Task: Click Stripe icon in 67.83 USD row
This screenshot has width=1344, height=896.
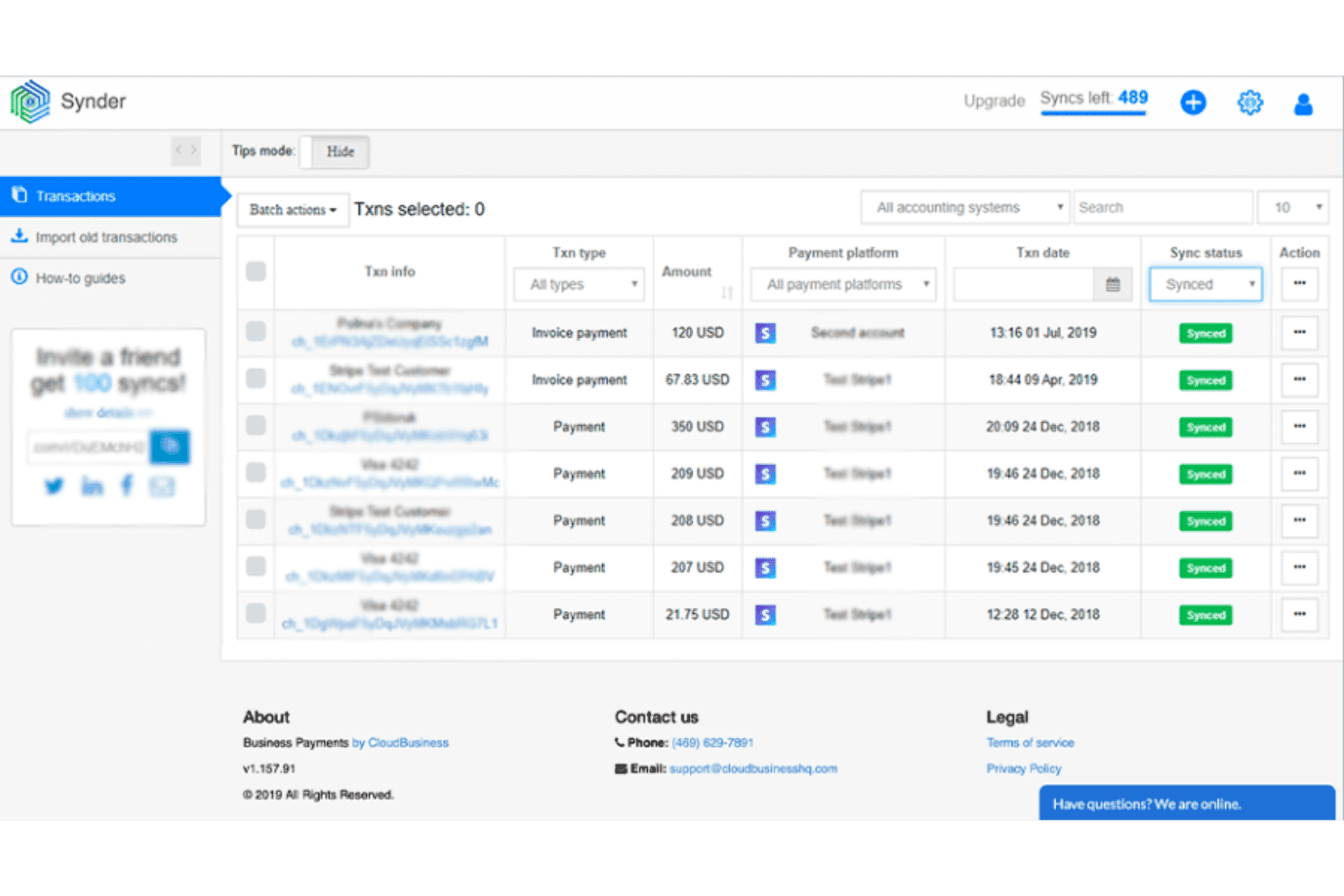Action: [x=766, y=380]
